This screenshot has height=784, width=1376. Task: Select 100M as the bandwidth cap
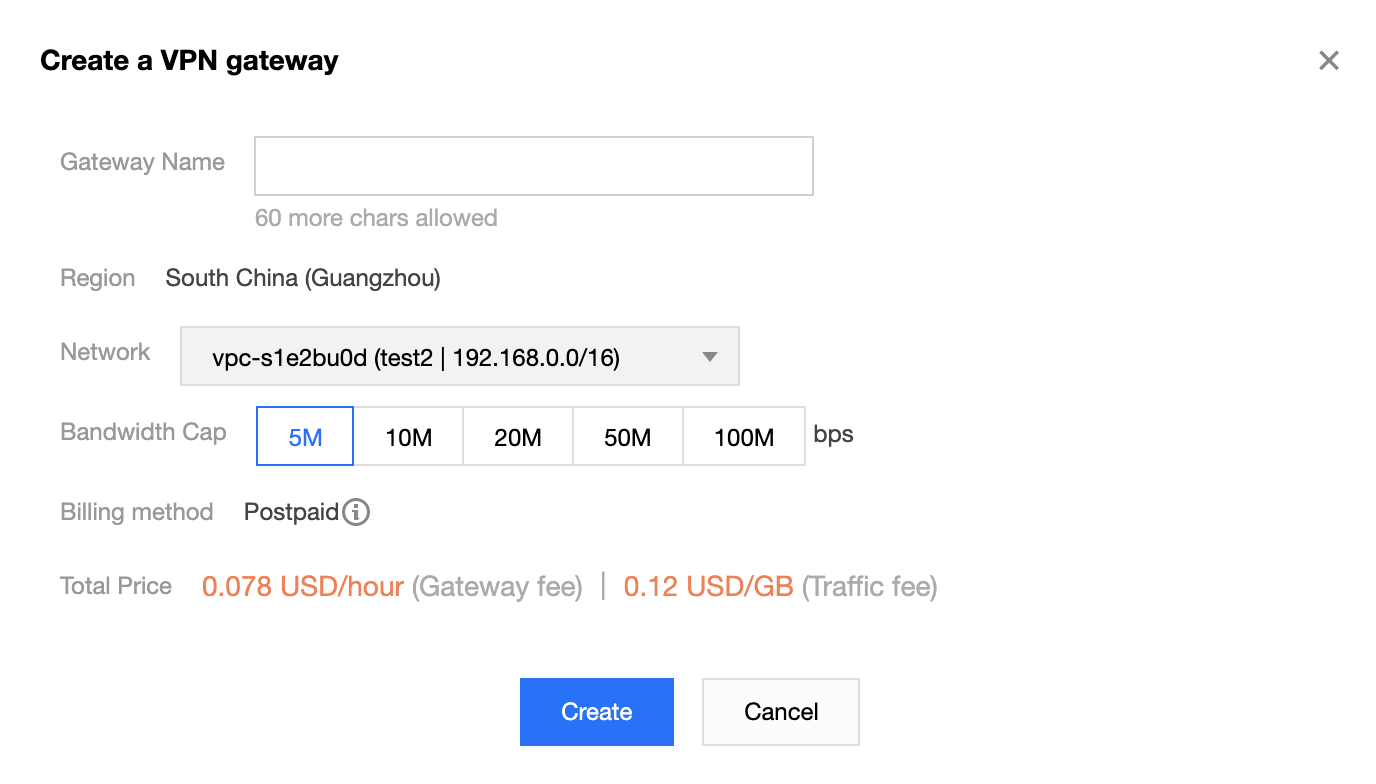coord(744,436)
